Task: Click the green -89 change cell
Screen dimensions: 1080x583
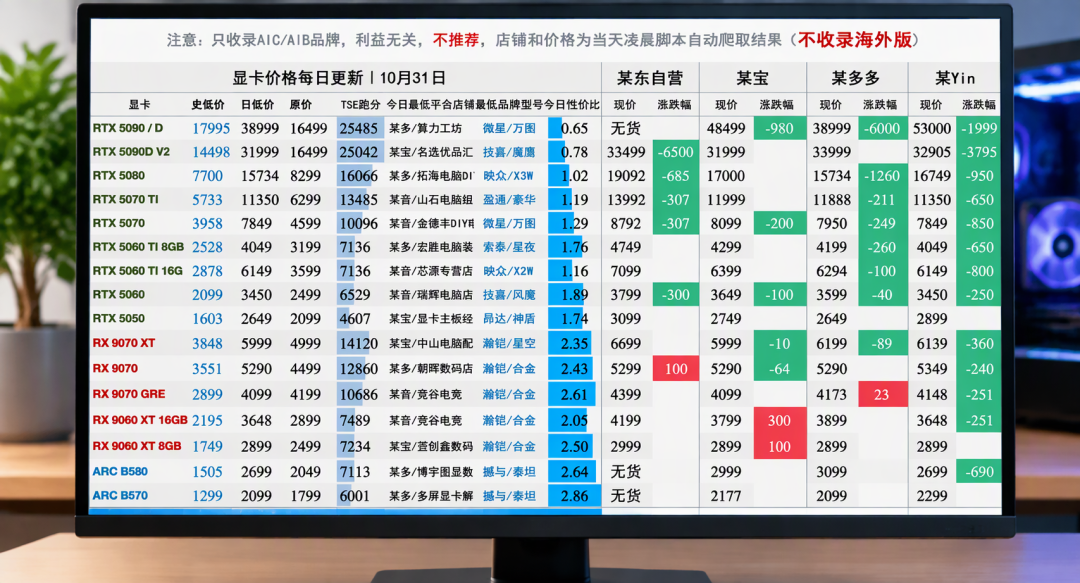Action: 882,343
